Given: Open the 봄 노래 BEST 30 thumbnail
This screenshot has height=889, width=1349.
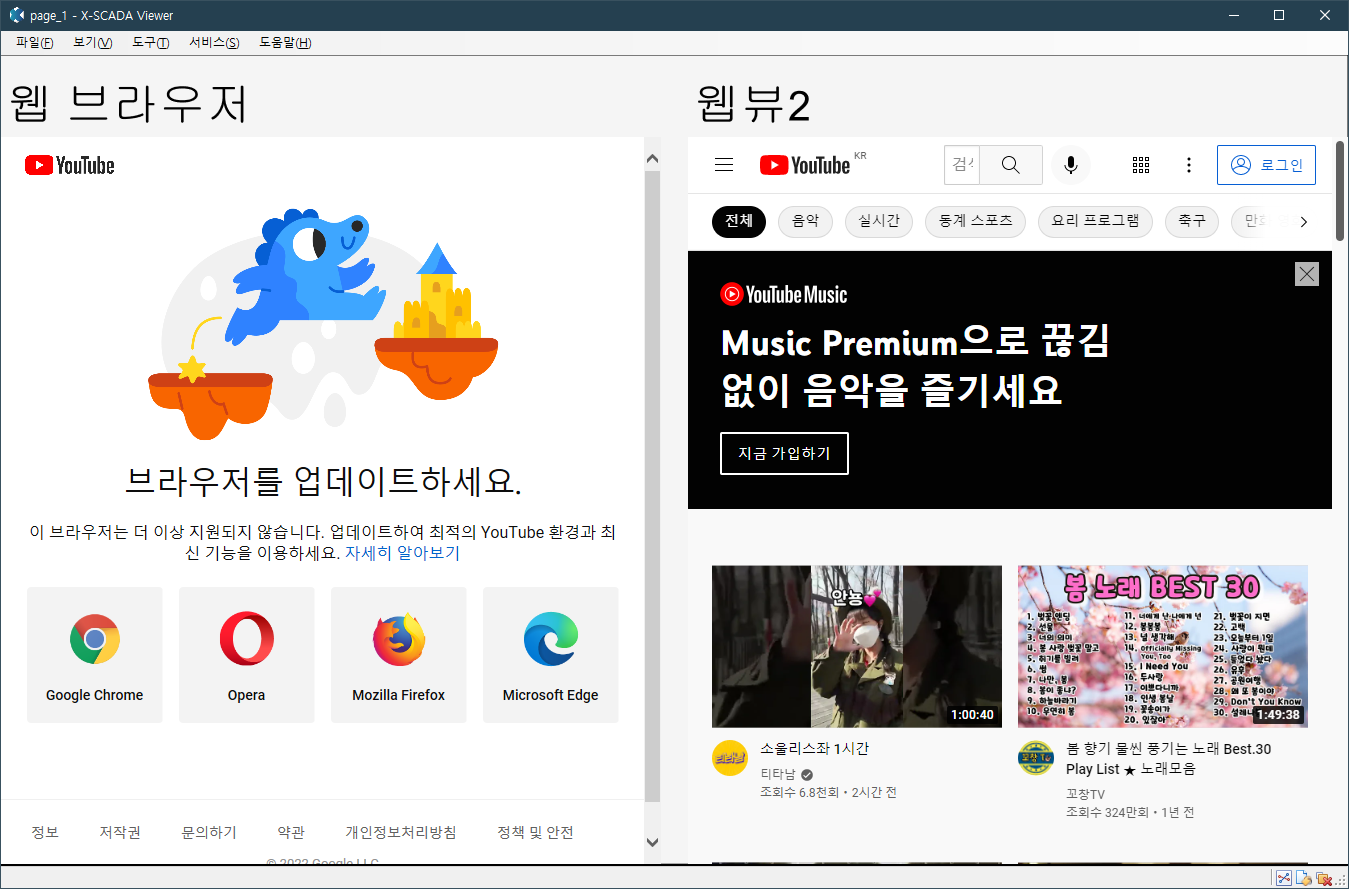Looking at the screenshot, I should tap(1163, 646).
